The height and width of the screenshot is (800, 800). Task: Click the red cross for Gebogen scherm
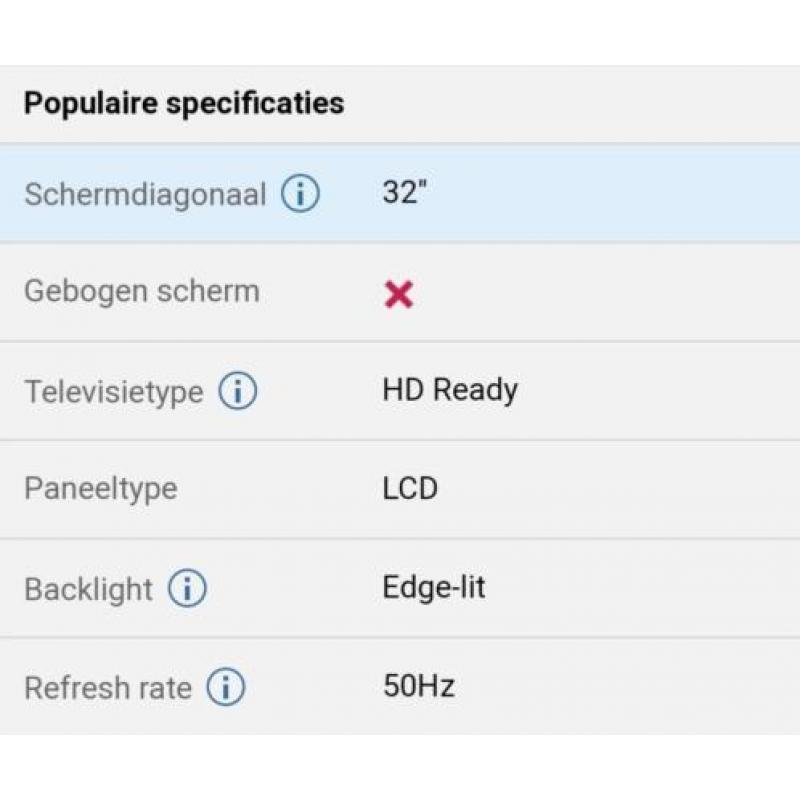tap(398, 294)
